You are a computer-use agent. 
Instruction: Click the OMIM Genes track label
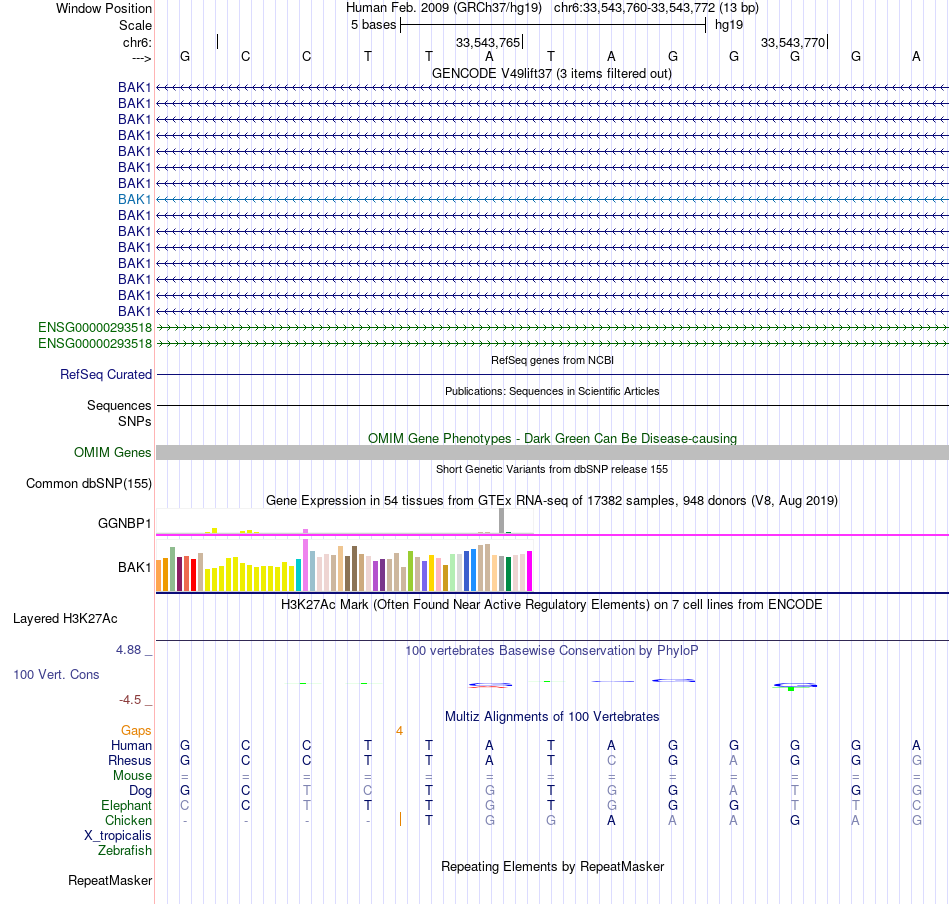point(113,453)
